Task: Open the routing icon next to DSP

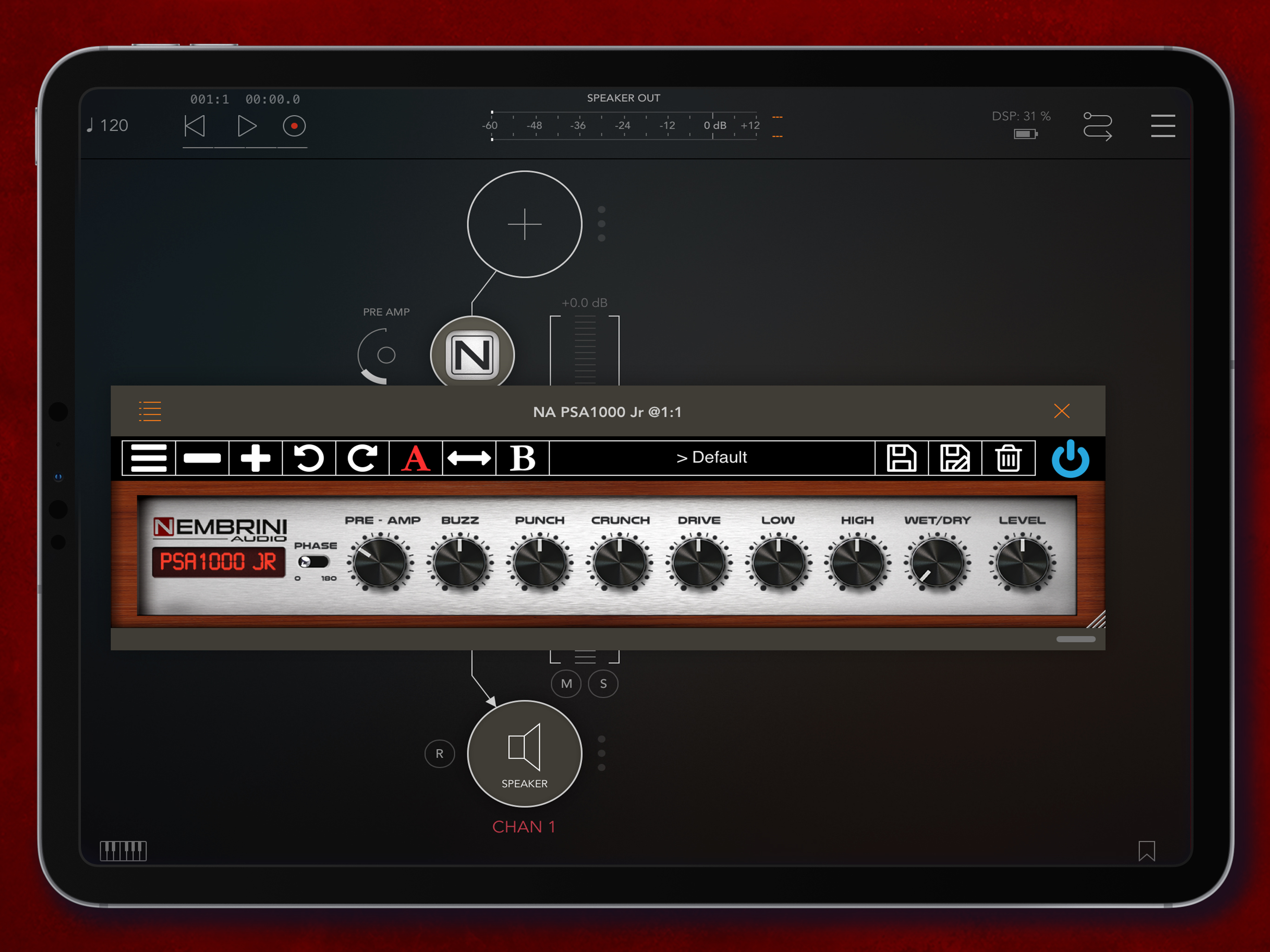Action: tap(1097, 126)
